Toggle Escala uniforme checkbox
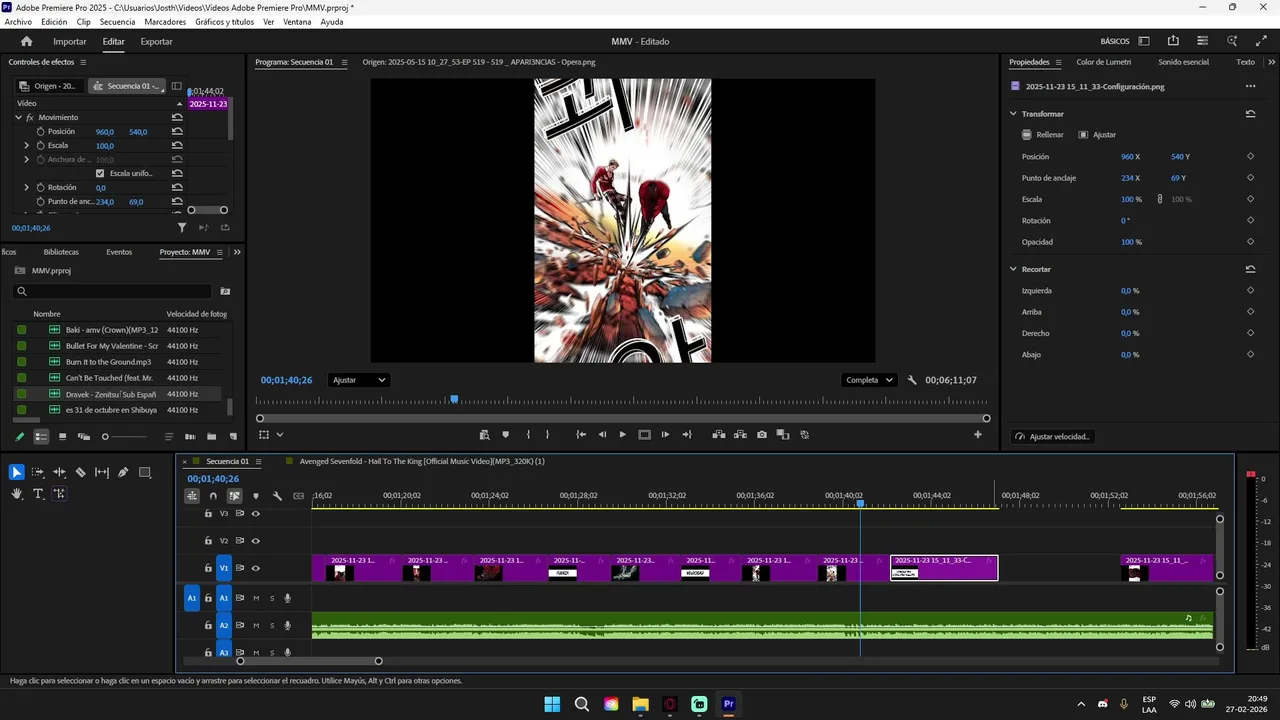The height and width of the screenshot is (720, 1280). [x=100, y=173]
